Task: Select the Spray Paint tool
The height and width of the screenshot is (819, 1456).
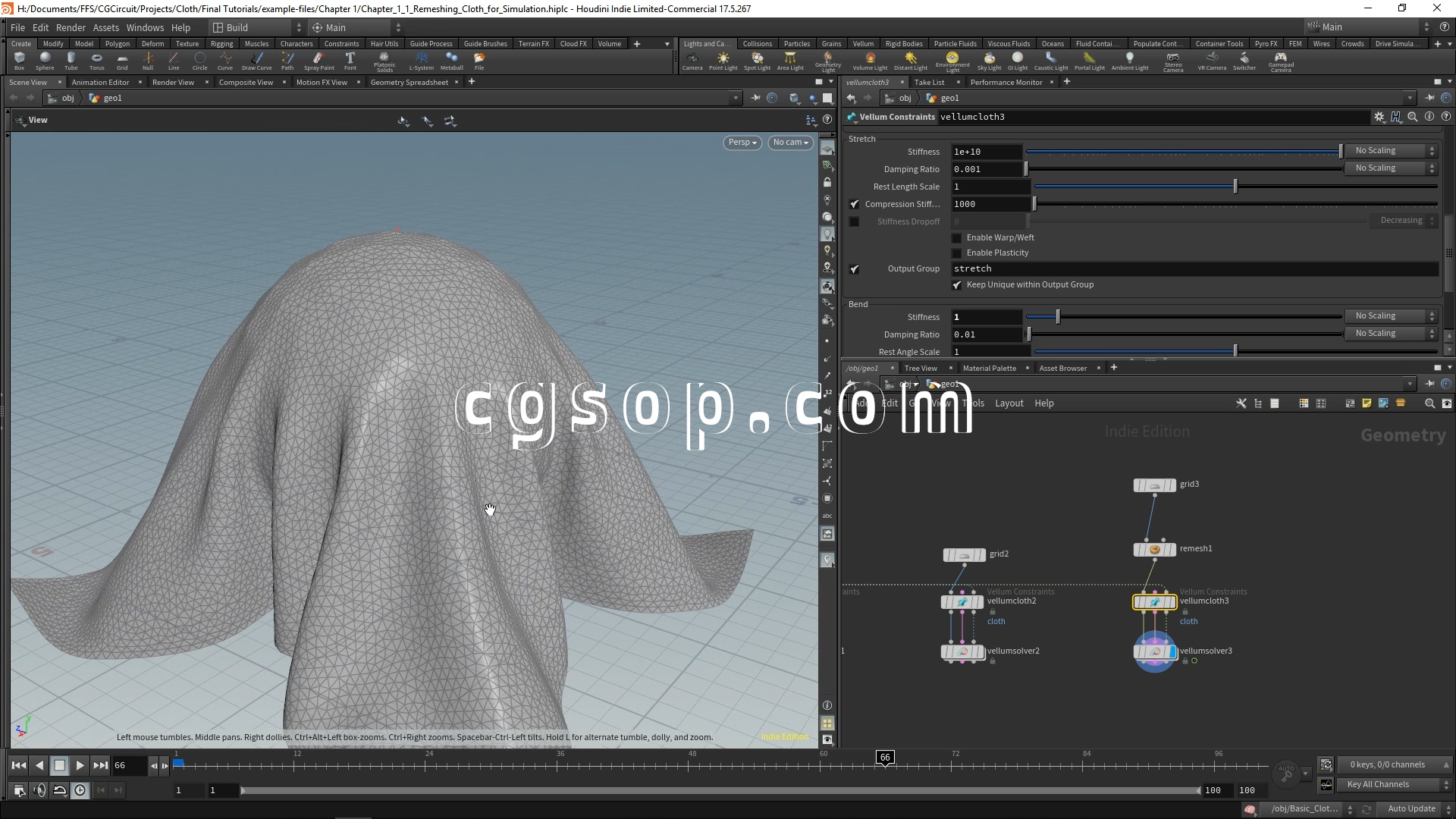Action: 318,60
